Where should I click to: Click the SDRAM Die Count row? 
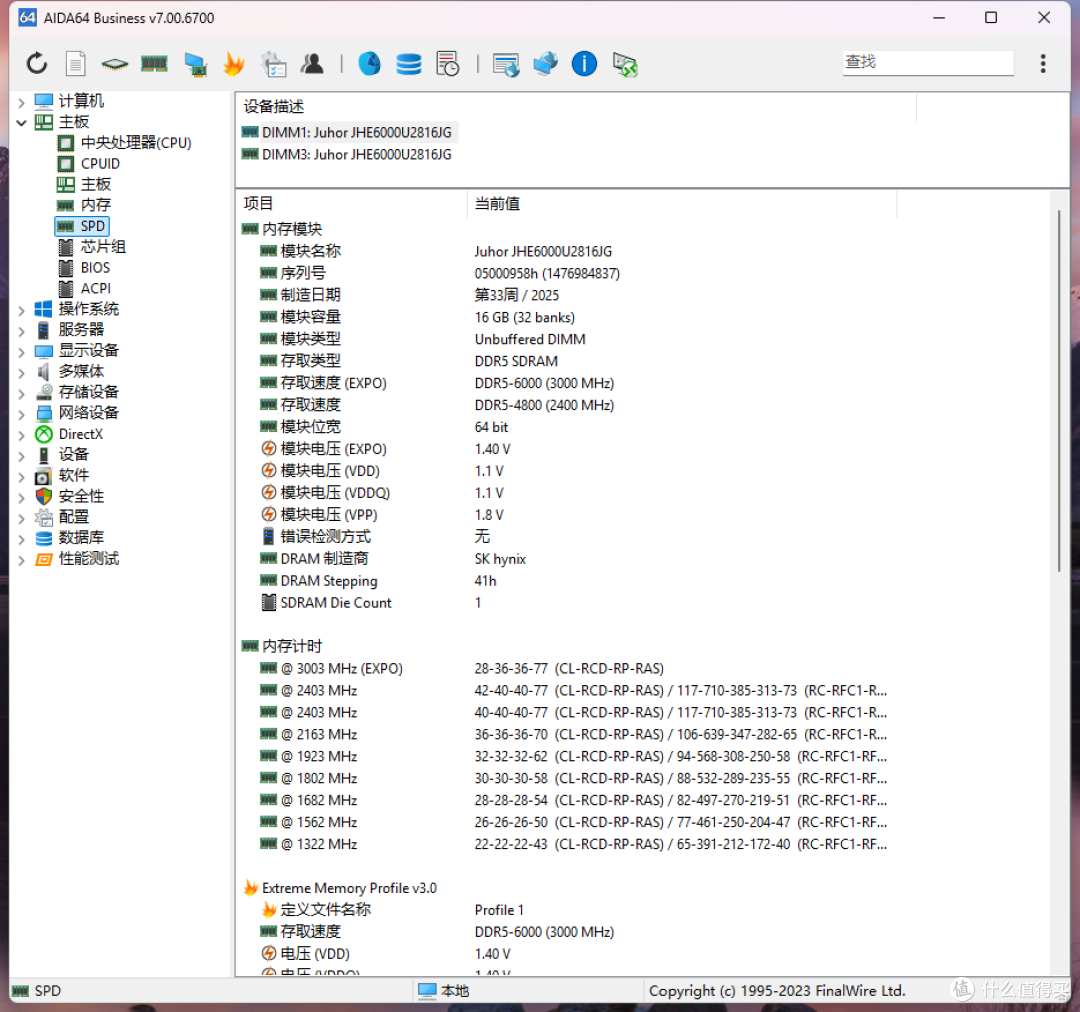coord(565,603)
